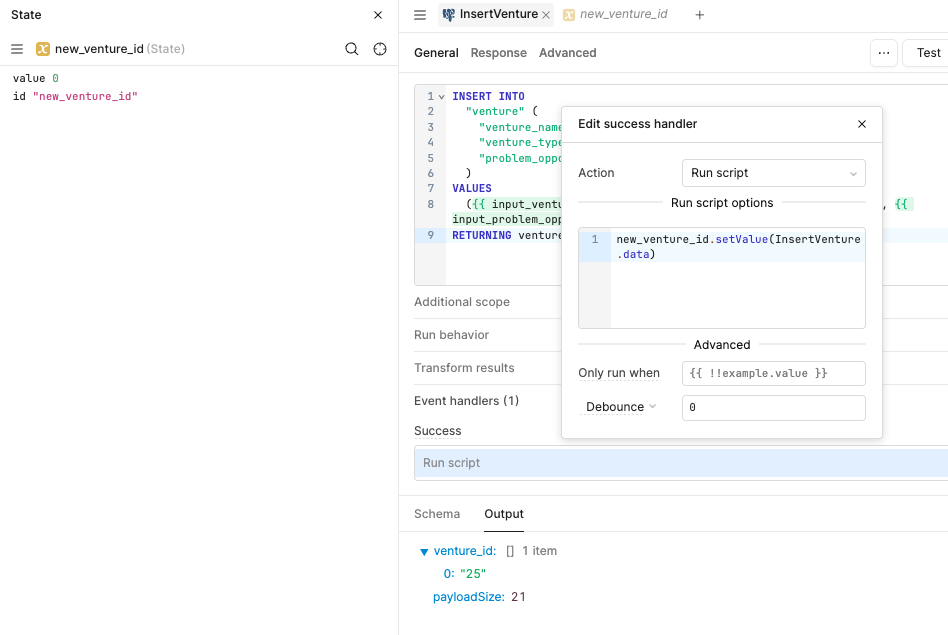The height and width of the screenshot is (635, 948).
Task: Close the Edit success handler popup
Action: [x=862, y=124]
